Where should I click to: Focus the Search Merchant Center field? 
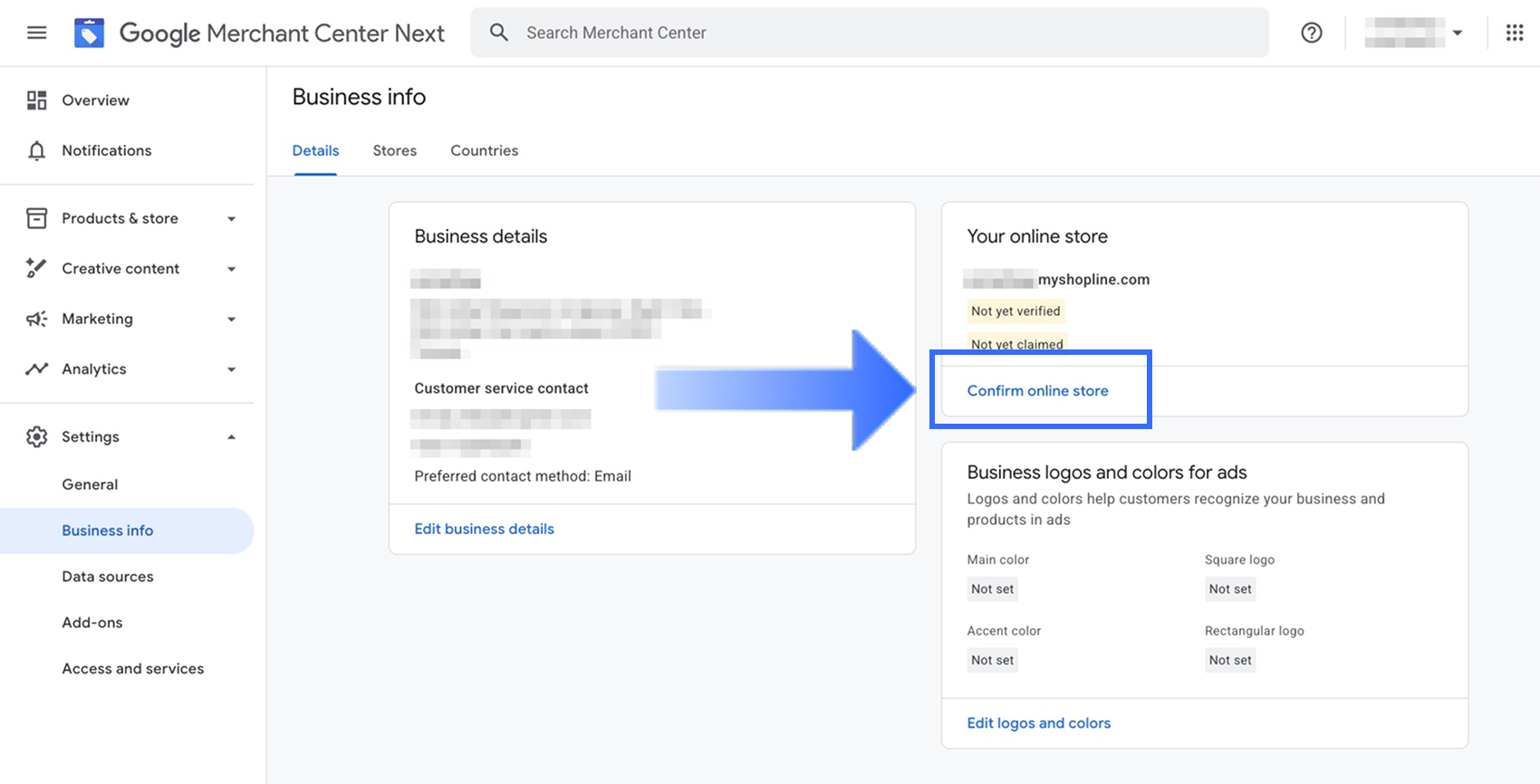coord(870,33)
